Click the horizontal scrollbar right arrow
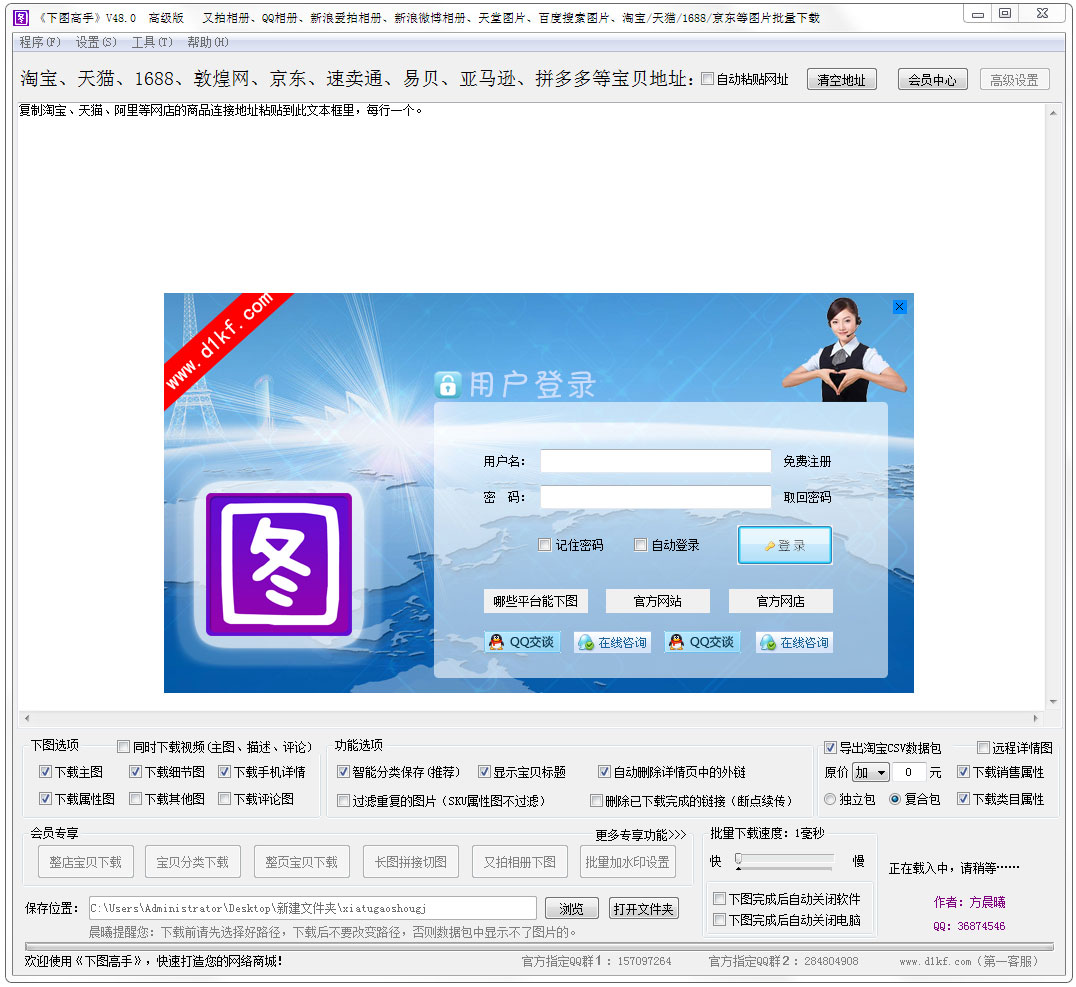This screenshot has height=987, width=1076. point(1036,719)
